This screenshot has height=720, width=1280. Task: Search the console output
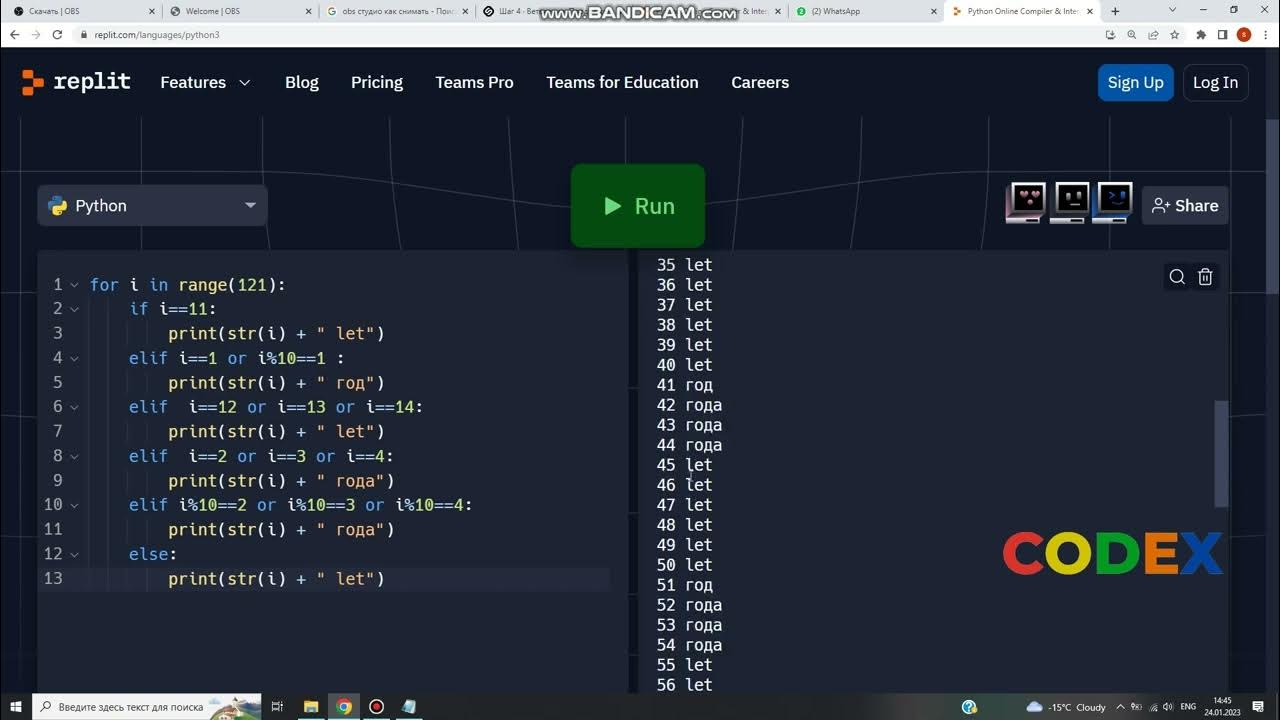click(1177, 277)
